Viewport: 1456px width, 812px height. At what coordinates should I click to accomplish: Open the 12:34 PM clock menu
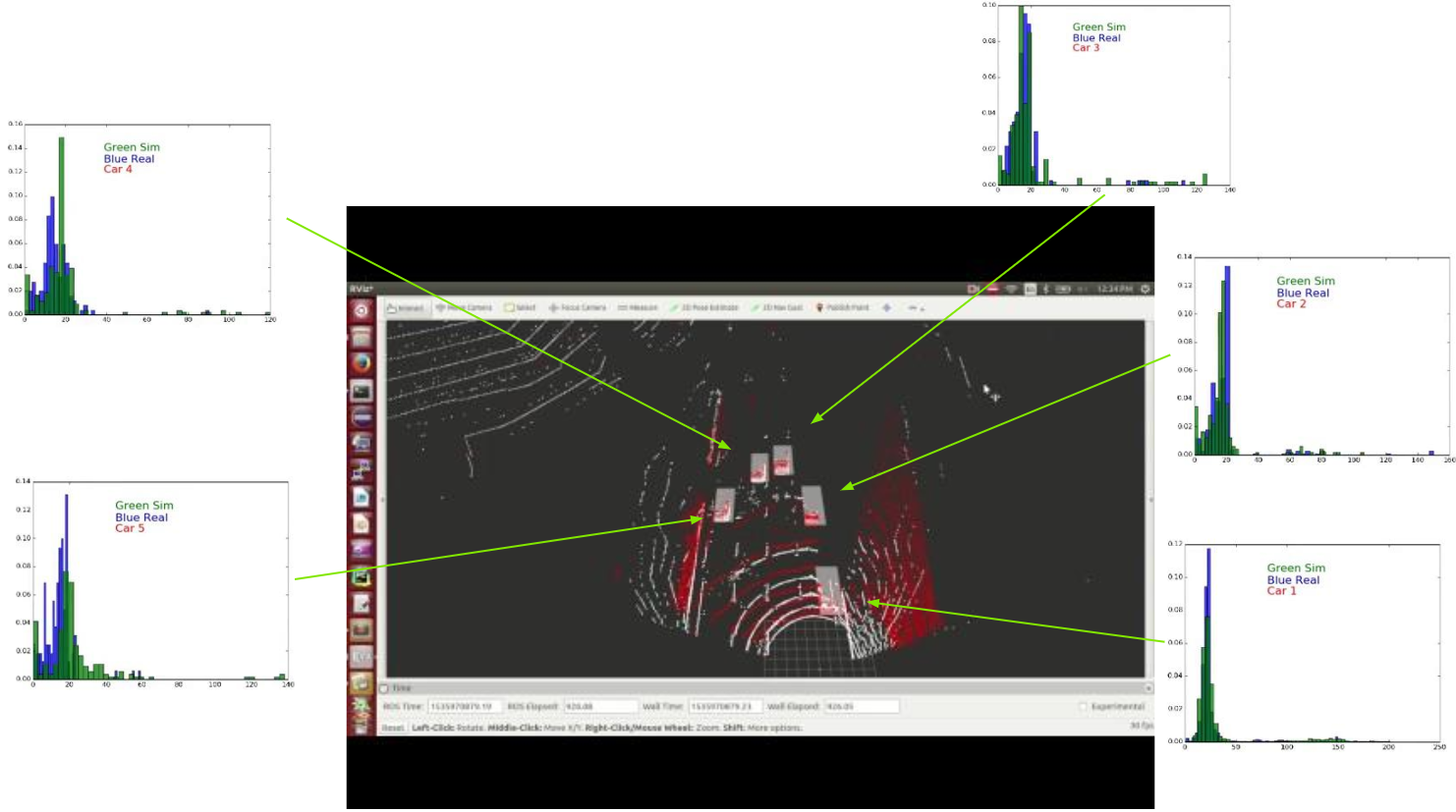click(1114, 290)
